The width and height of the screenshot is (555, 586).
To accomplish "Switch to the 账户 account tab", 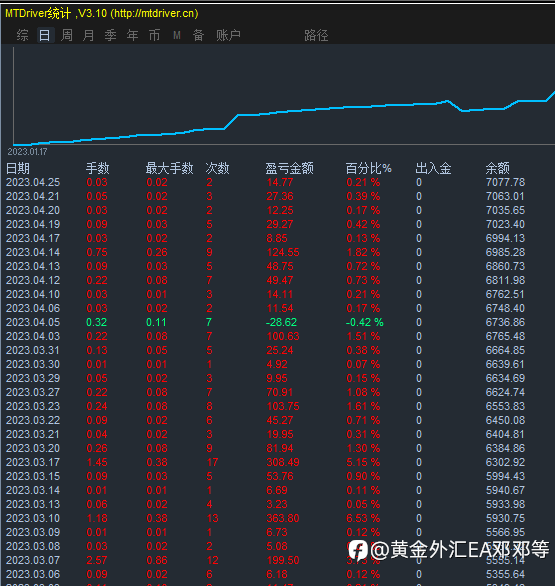I will (228, 36).
